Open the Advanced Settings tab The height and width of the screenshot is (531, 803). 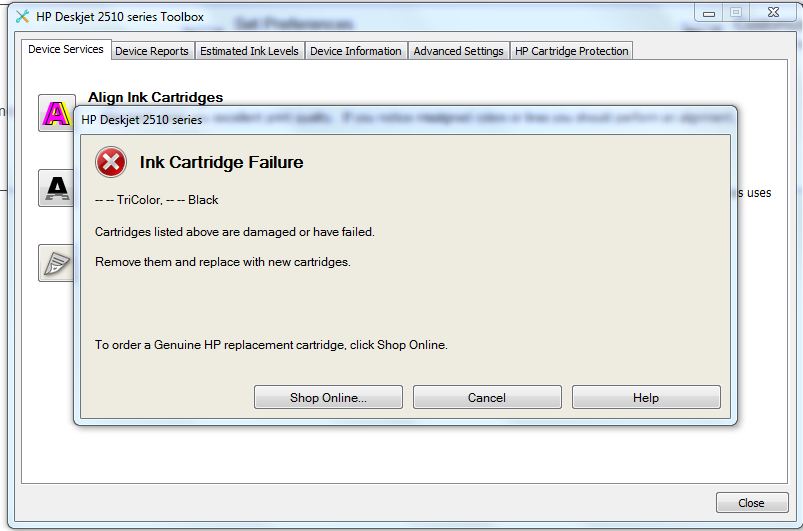[x=458, y=51]
